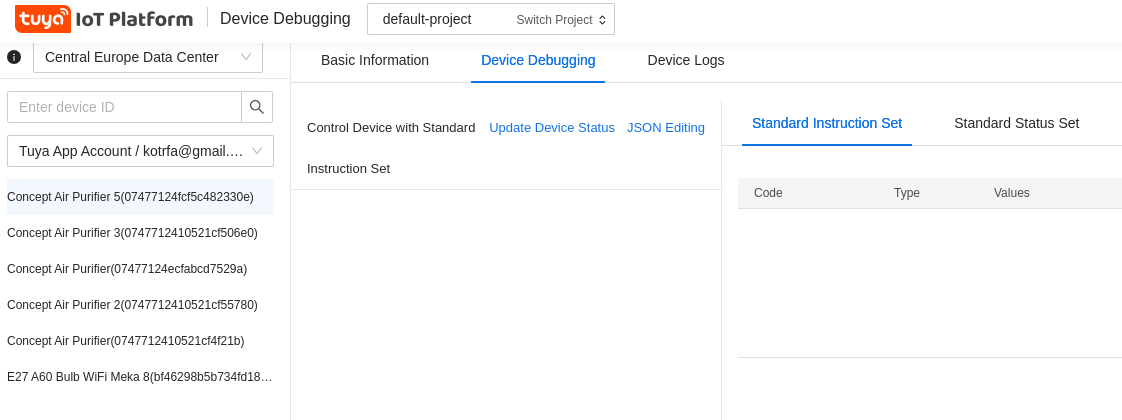Select the Device Debugging tab

coord(538,61)
